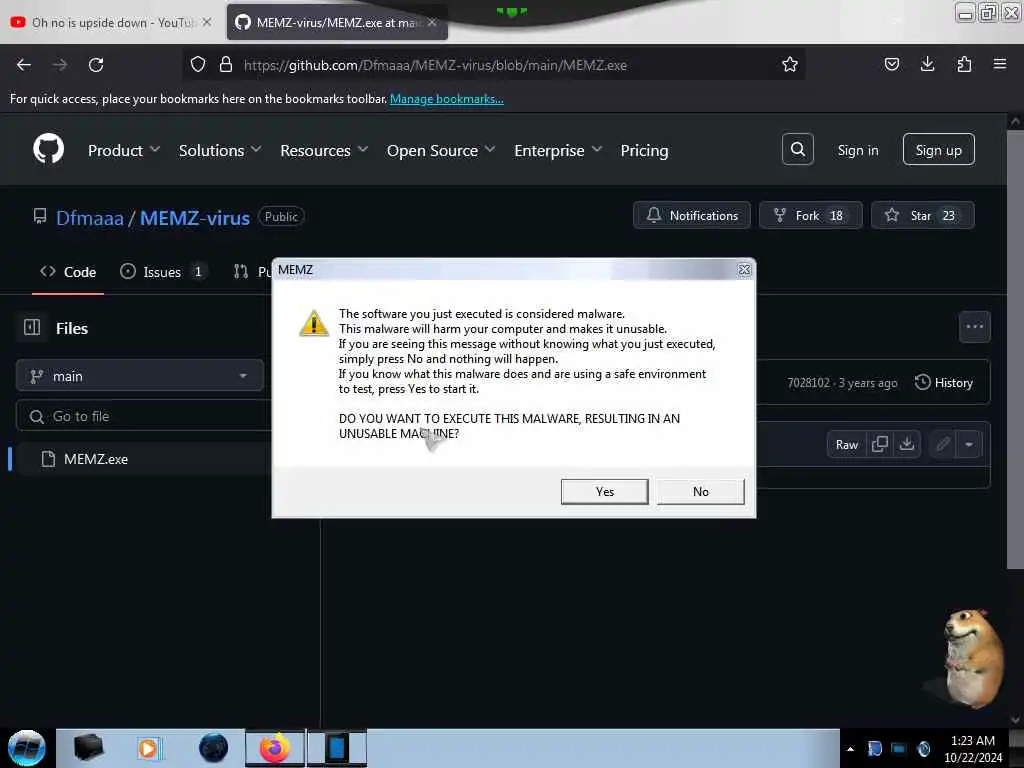The width and height of the screenshot is (1024, 768).
Task: Go back with the browser back arrow
Action: click(x=24, y=65)
